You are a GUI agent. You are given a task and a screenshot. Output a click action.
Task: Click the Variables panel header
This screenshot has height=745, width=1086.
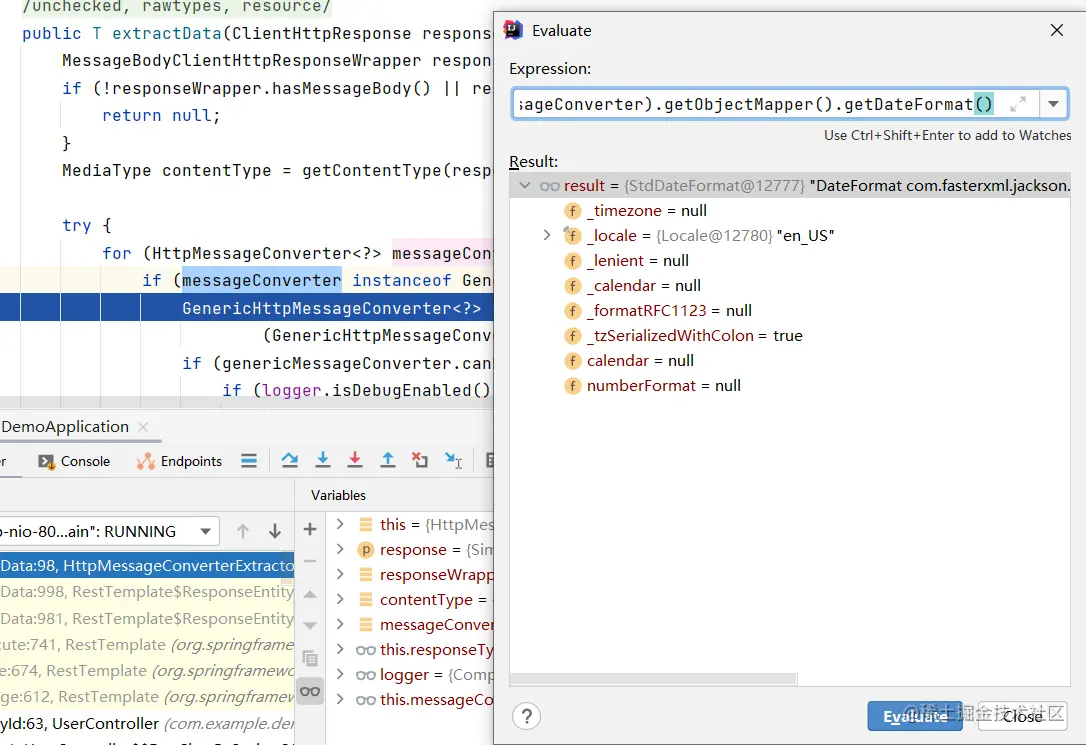338,495
